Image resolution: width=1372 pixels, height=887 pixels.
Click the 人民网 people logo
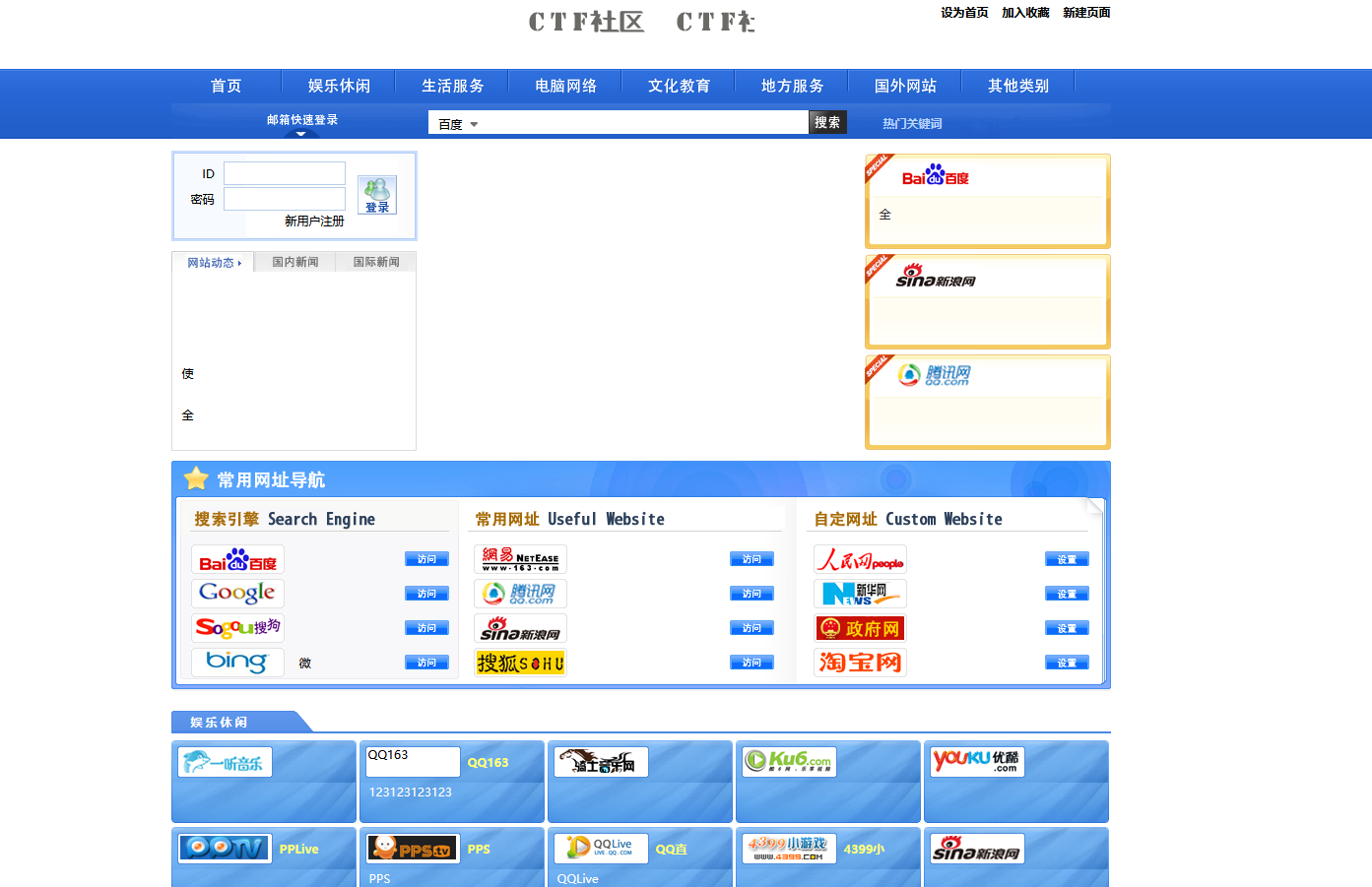click(x=860, y=559)
